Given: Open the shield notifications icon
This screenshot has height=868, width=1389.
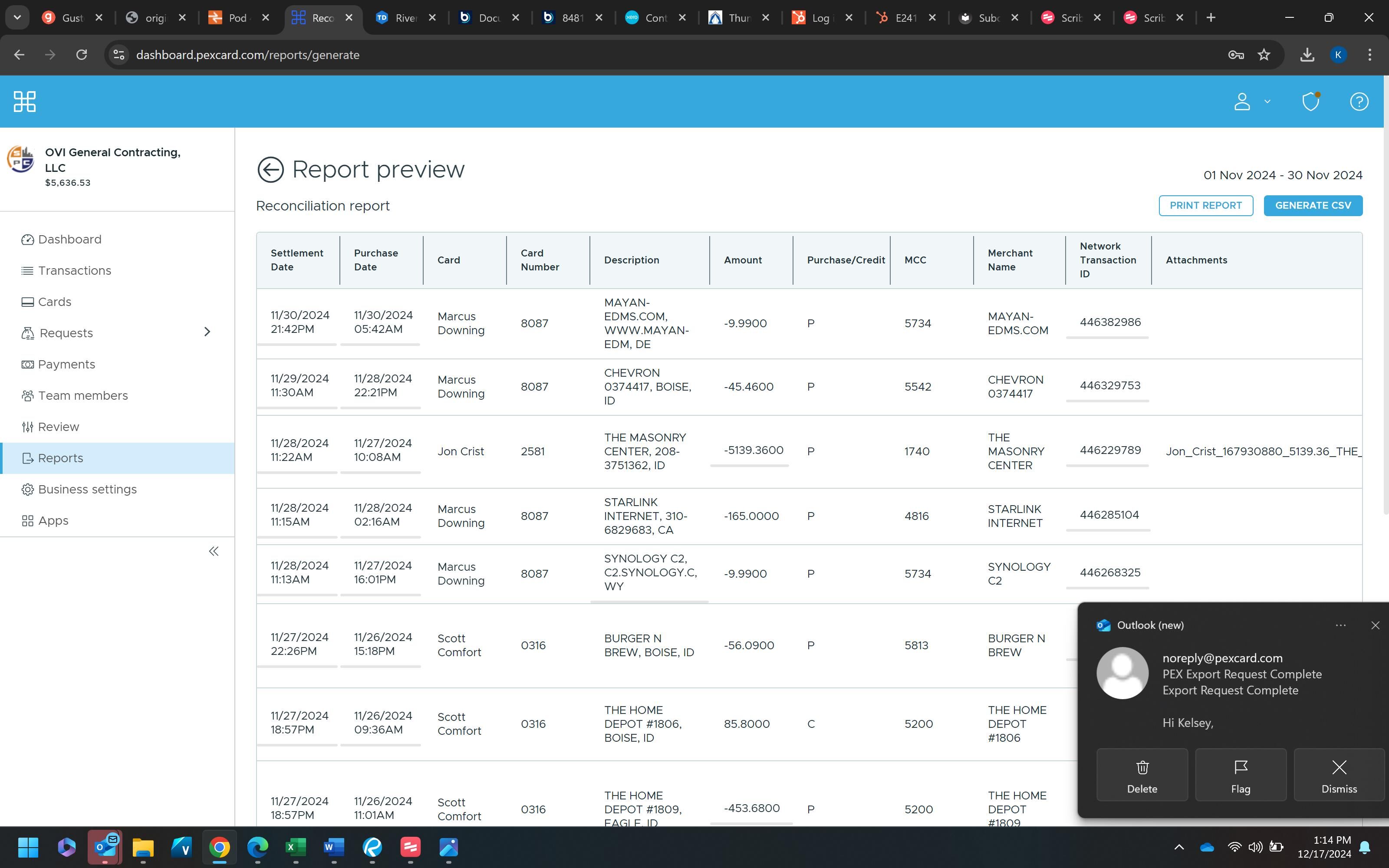Looking at the screenshot, I should 1310,102.
